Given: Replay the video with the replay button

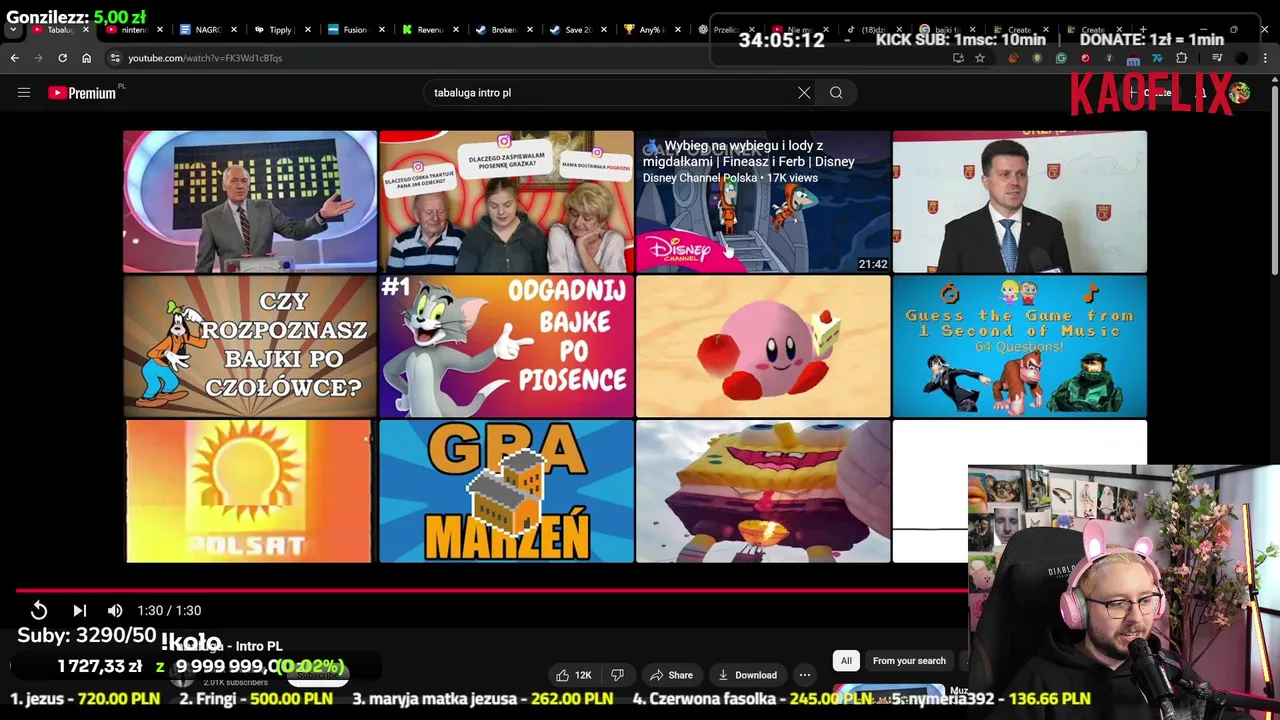Looking at the screenshot, I should click(x=38, y=610).
